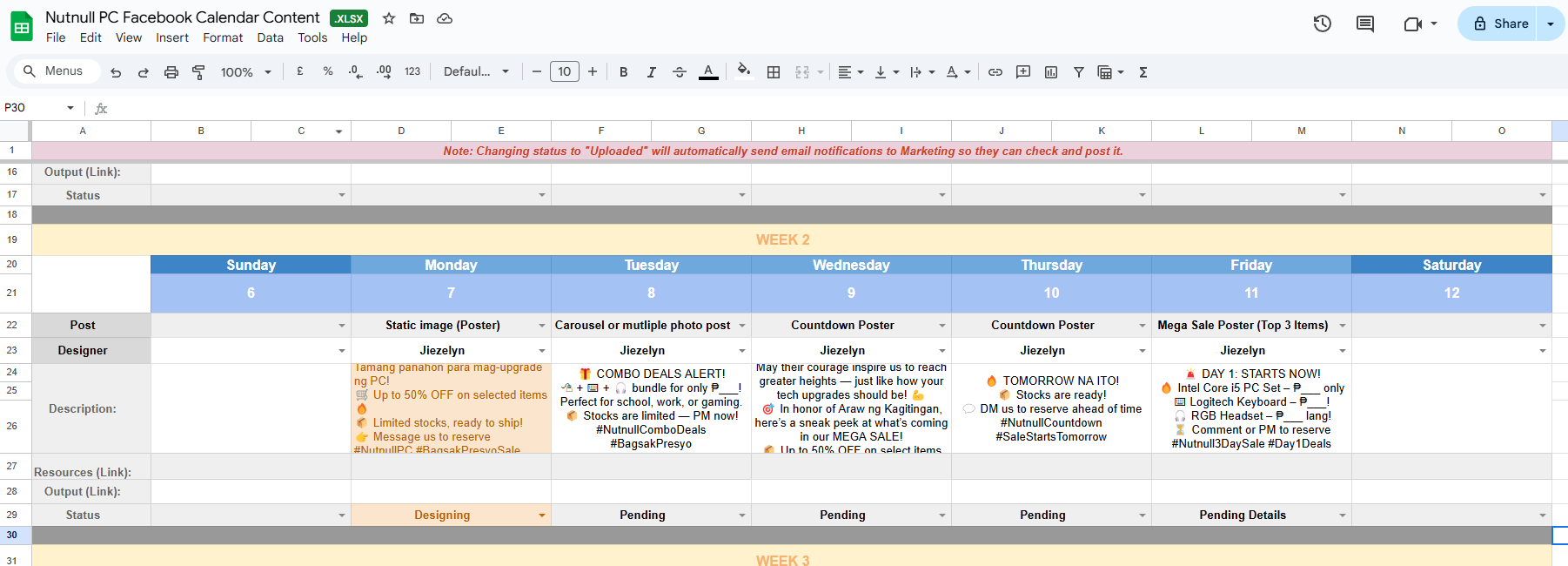Select the document title text

[182, 17]
